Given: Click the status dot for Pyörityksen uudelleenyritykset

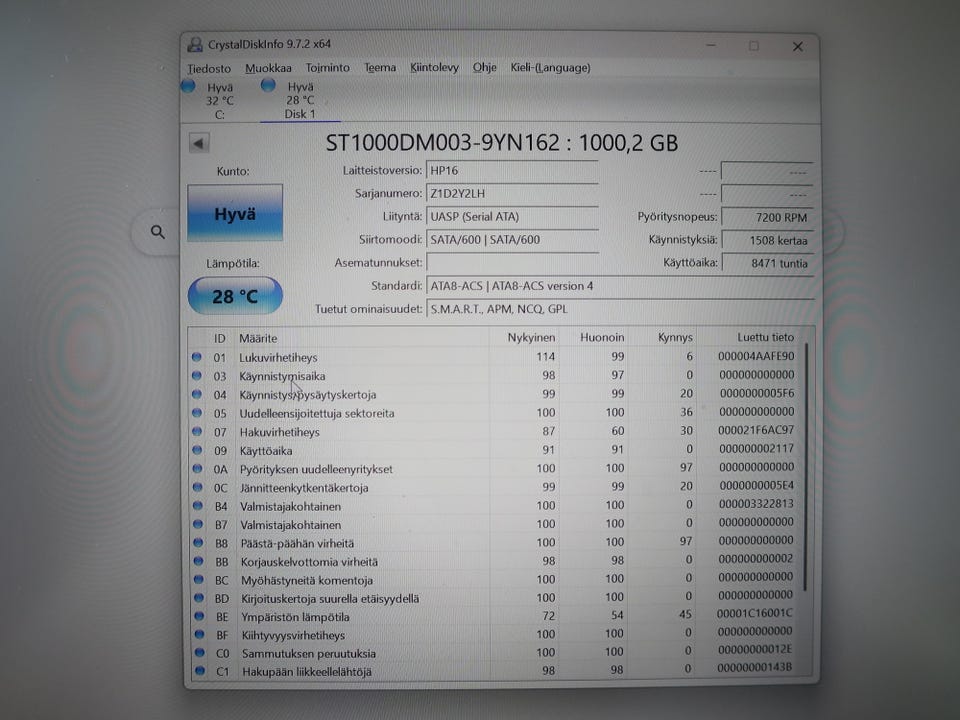Looking at the screenshot, I should [197, 468].
